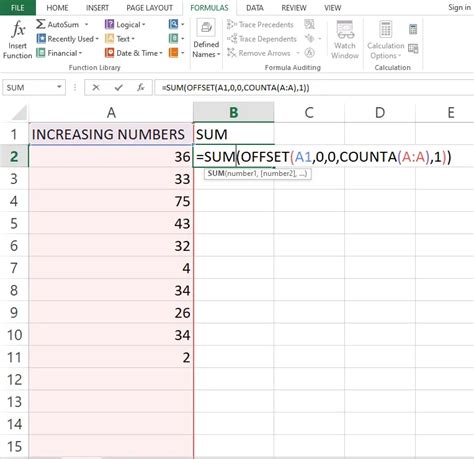This screenshot has width=474, height=459.
Task: Select cell A7 with value 4
Action: point(111,268)
